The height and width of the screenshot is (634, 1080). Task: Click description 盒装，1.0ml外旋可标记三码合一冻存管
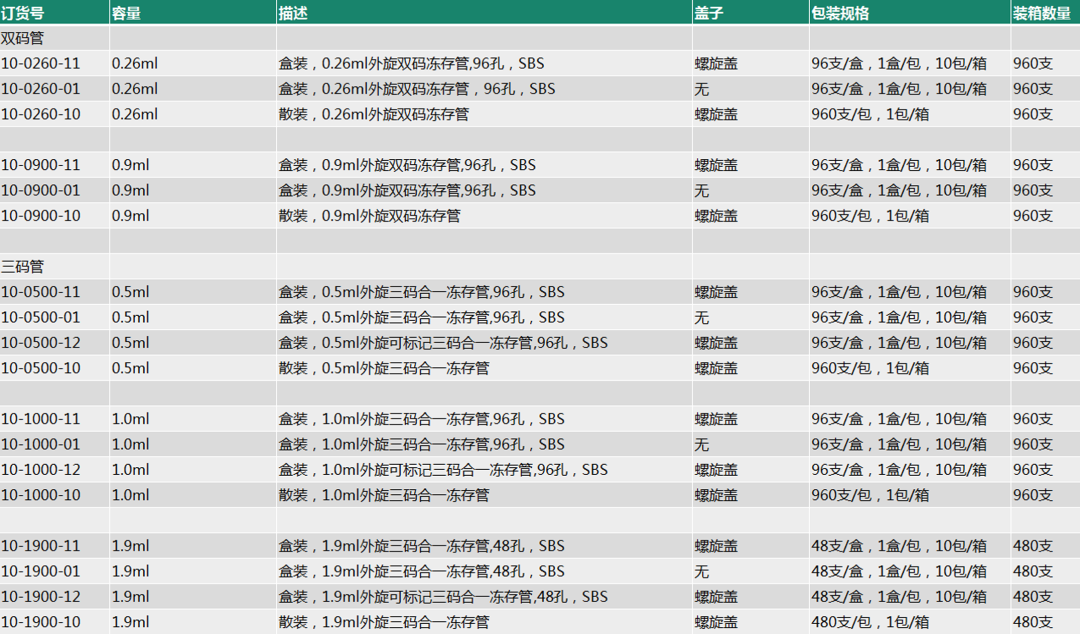coord(444,470)
